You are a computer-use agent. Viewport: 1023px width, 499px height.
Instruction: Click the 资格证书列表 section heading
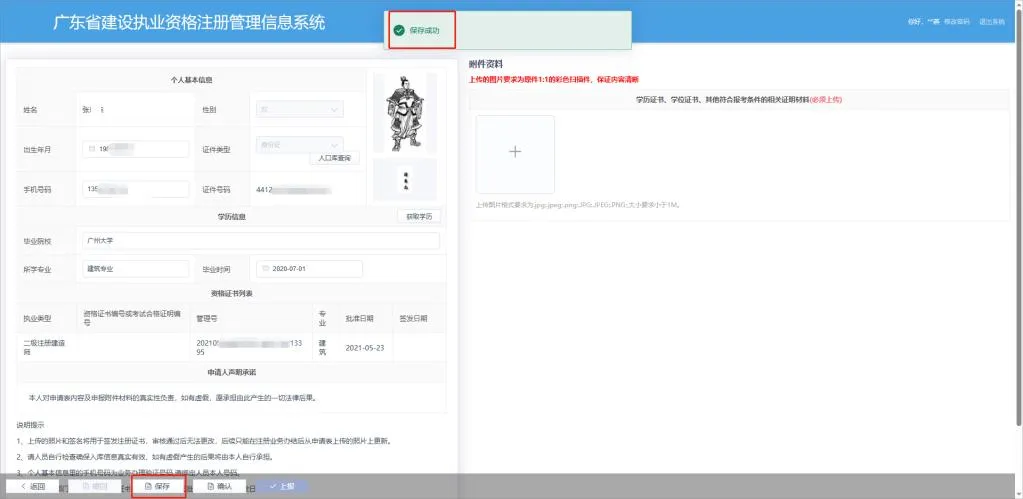[232, 294]
